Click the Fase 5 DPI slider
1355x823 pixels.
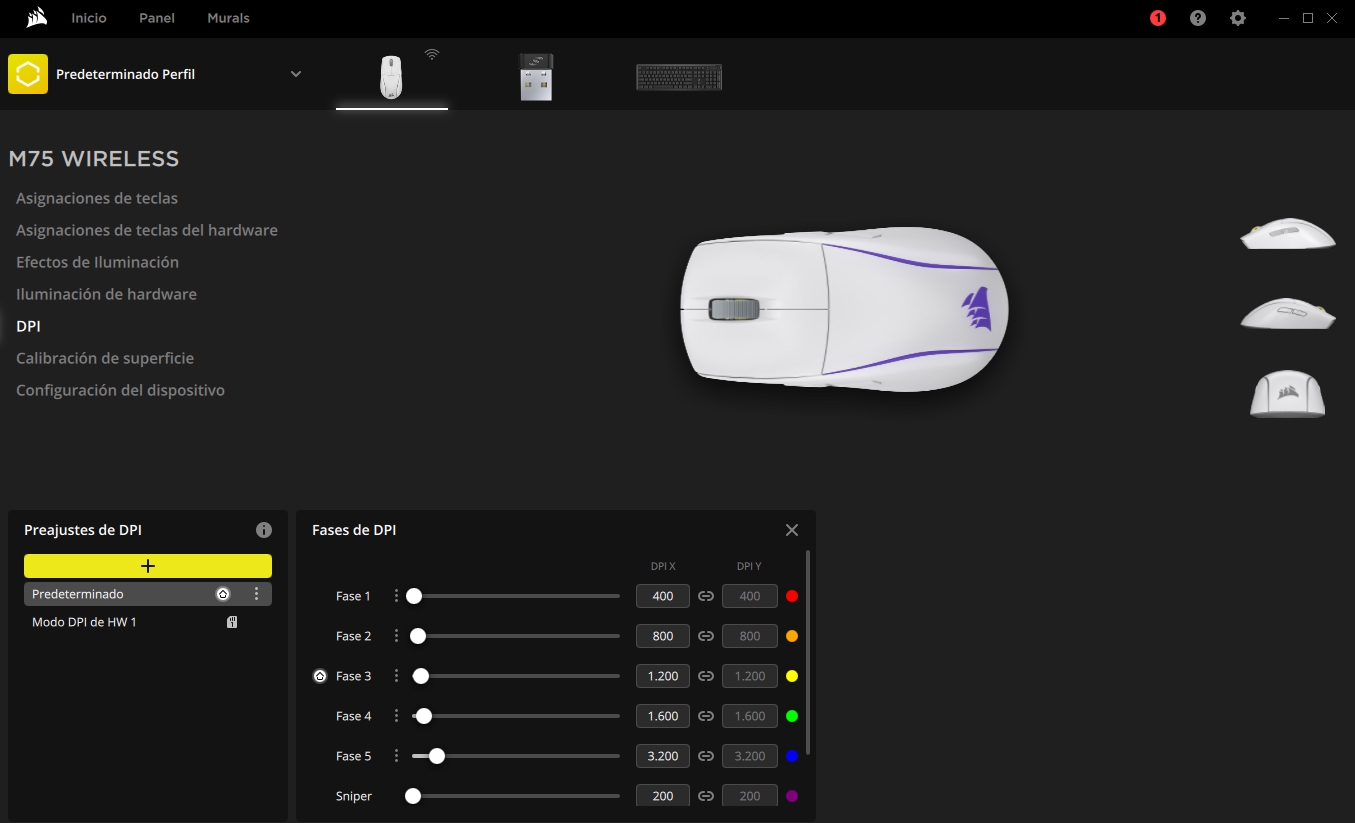point(516,756)
